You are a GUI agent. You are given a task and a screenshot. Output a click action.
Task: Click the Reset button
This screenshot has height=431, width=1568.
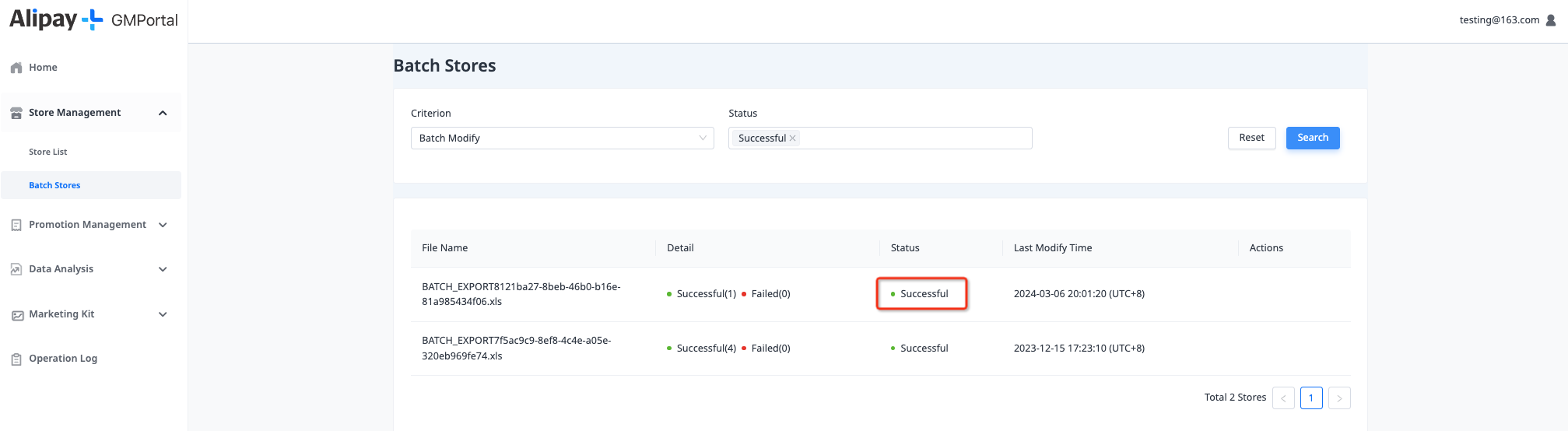tap(1251, 138)
